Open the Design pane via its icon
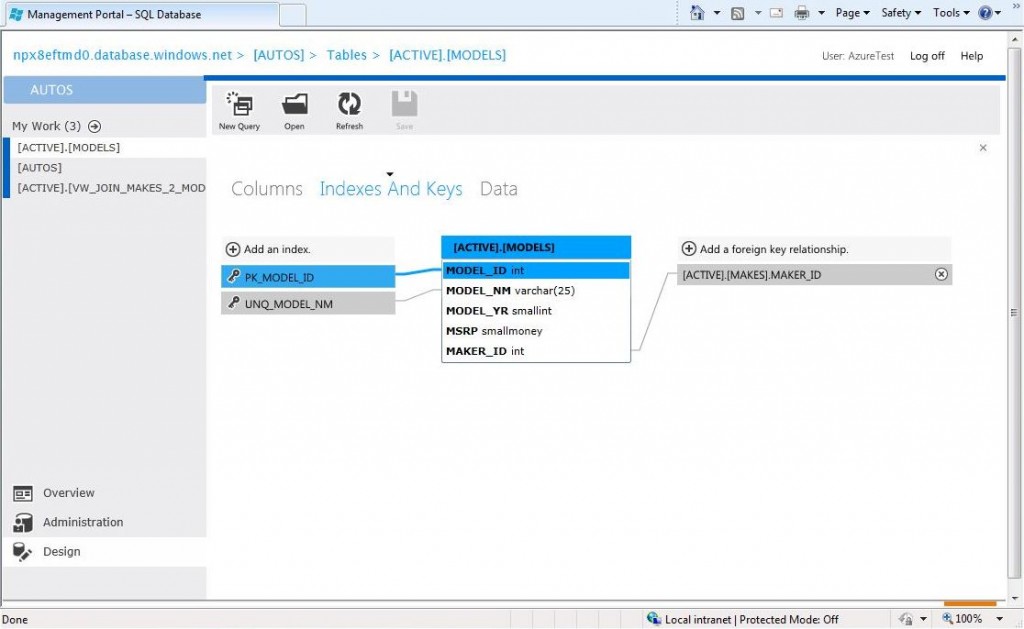The width and height of the screenshot is (1024, 629). tap(24, 551)
